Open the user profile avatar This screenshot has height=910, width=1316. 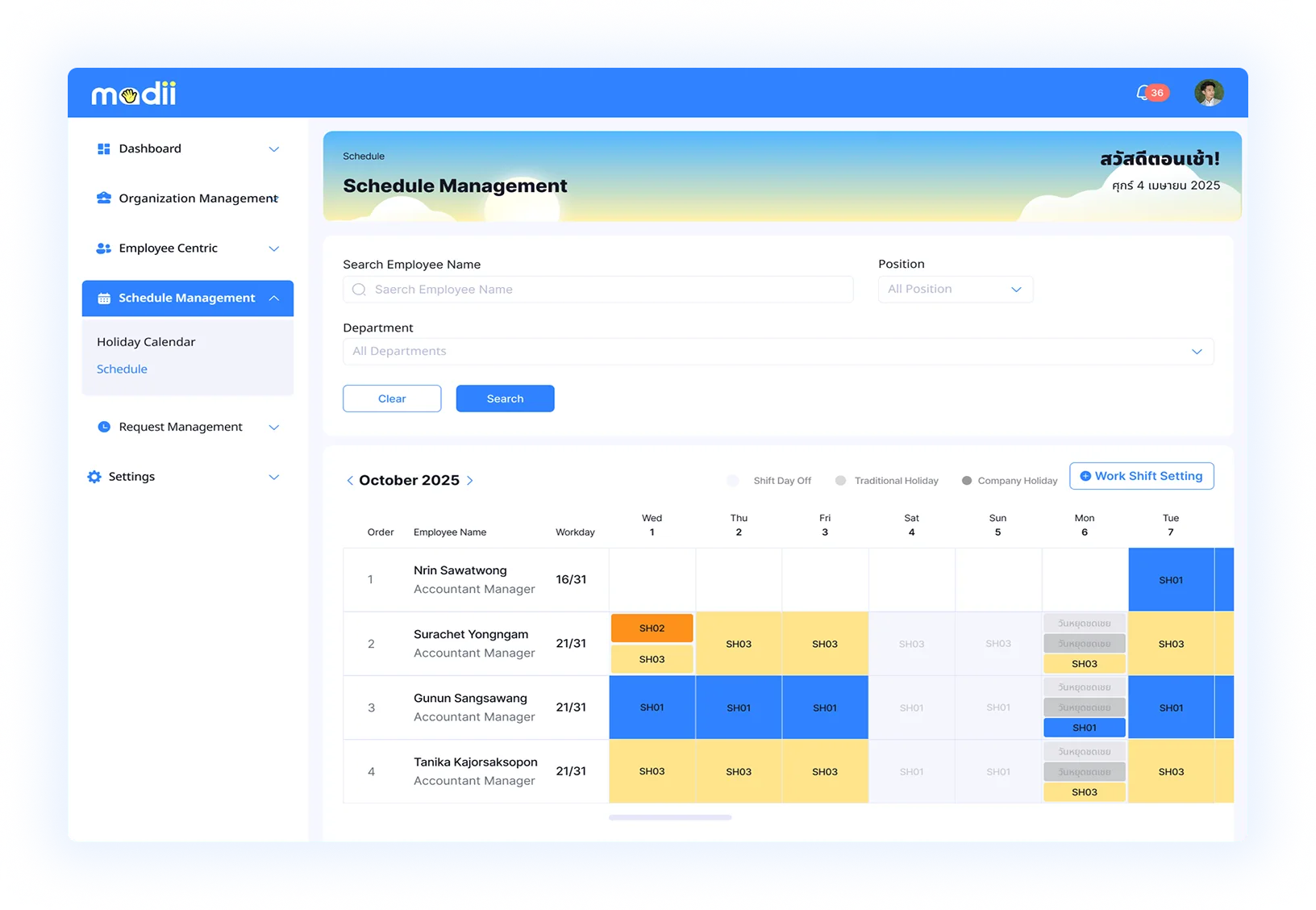(x=1209, y=93)
